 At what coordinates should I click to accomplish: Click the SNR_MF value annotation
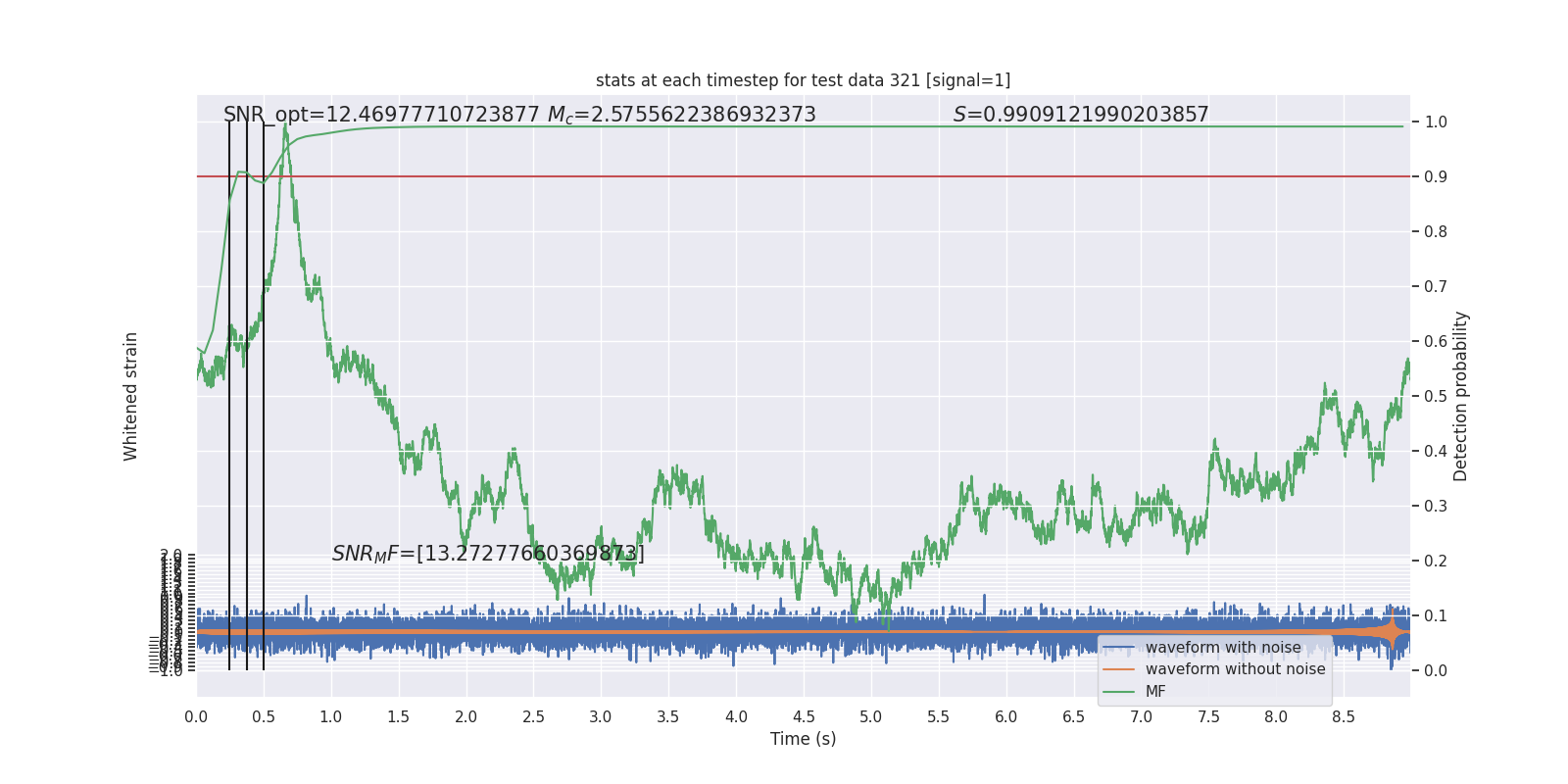488,554
